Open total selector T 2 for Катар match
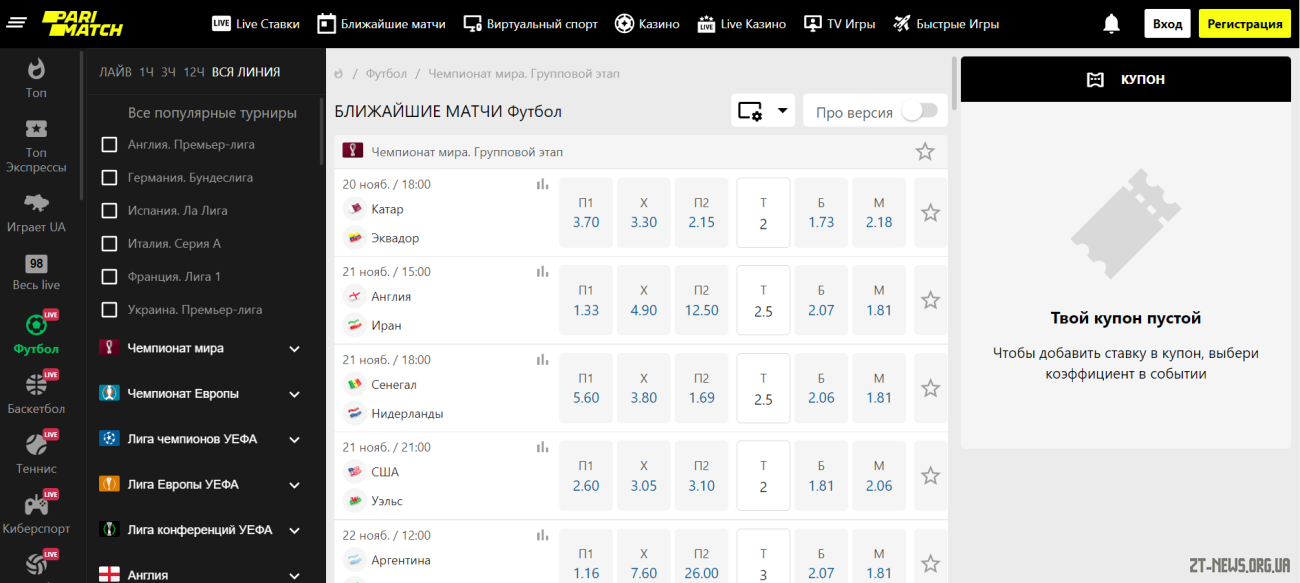The width and height of the screenshot is (1300, 583). (763, 213)
